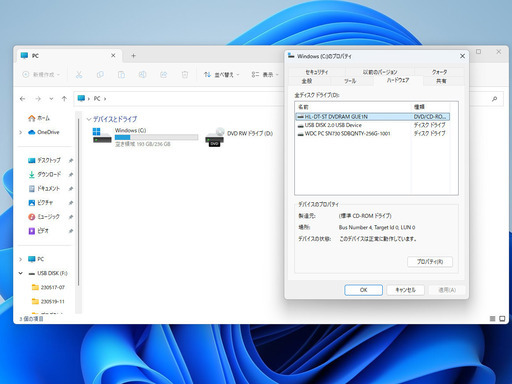
Task: Open the 表示 (View) dropdown
Action: (x=265, y=75)
